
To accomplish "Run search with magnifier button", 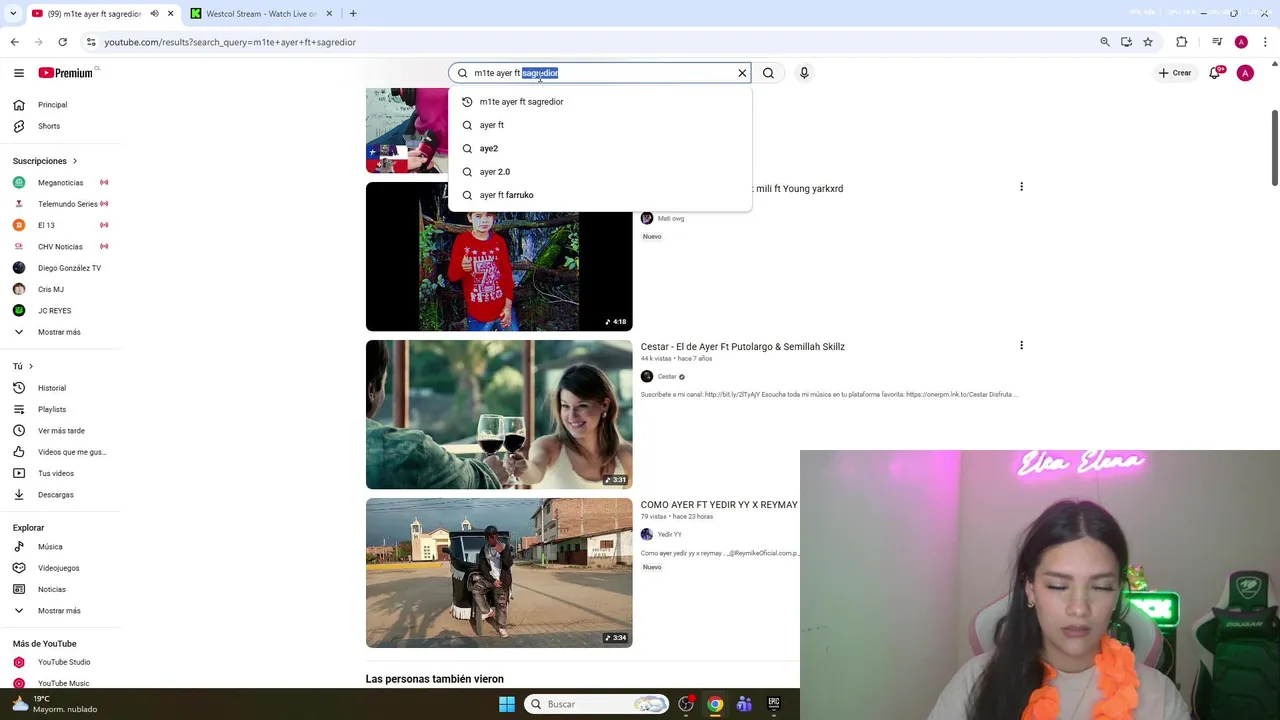I will 768,73.
